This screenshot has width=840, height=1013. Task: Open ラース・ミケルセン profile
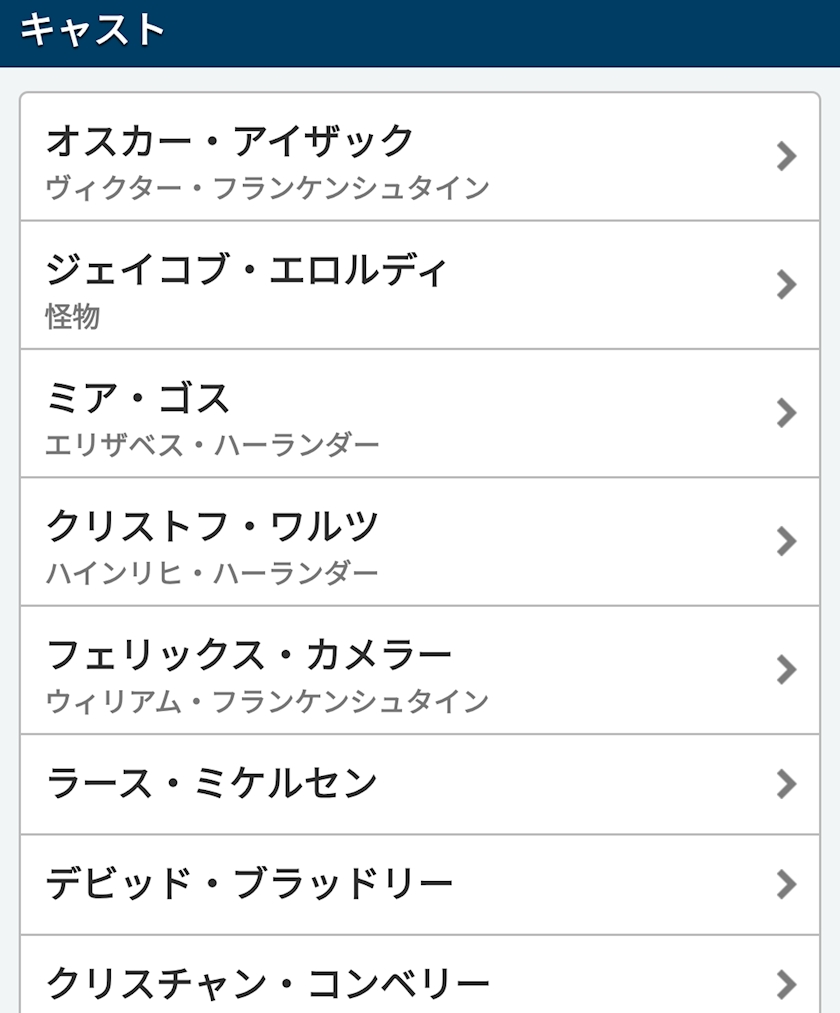pos(212,784)
